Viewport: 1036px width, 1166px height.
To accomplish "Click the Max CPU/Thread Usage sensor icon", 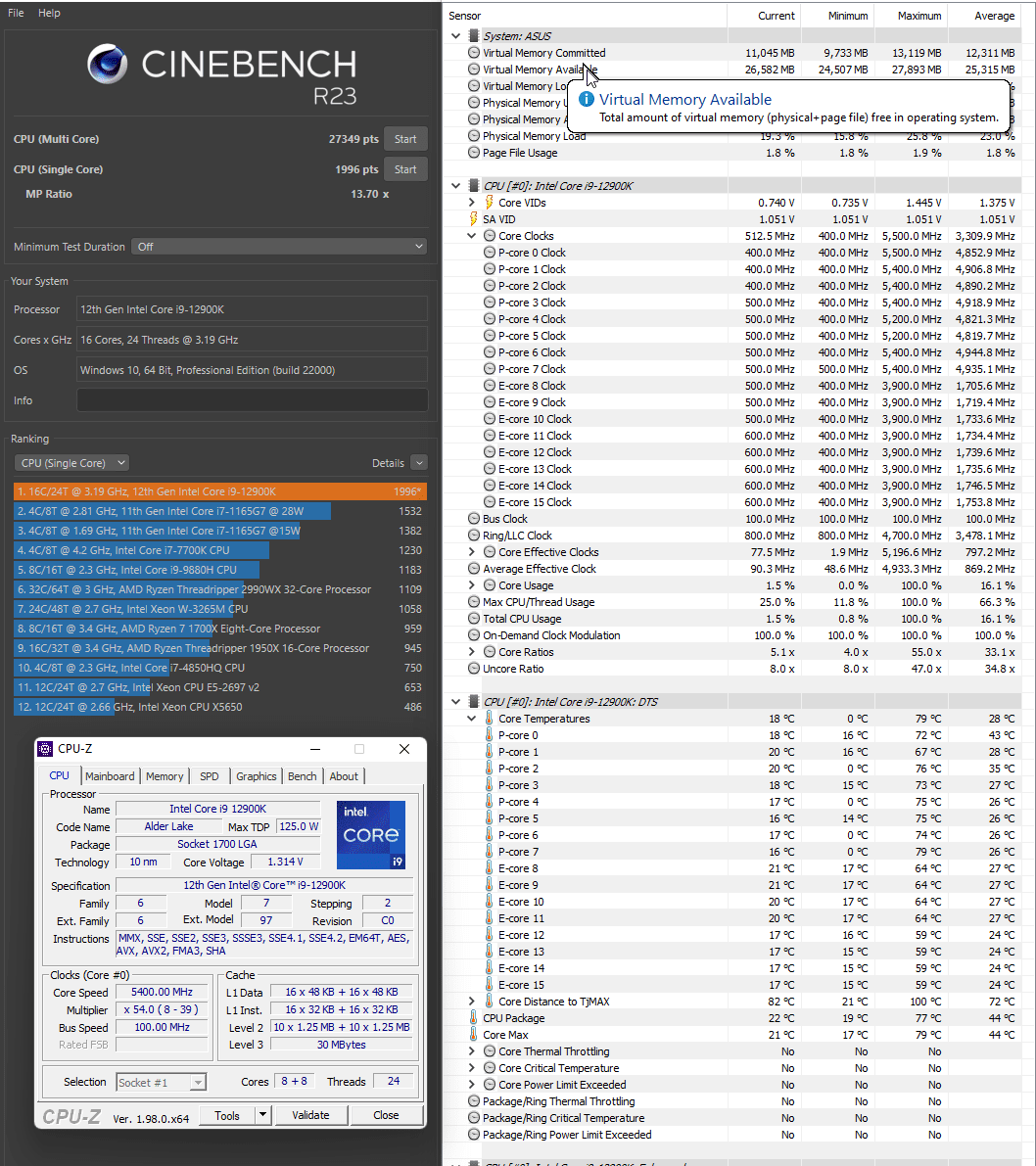I will pos(474,601).
